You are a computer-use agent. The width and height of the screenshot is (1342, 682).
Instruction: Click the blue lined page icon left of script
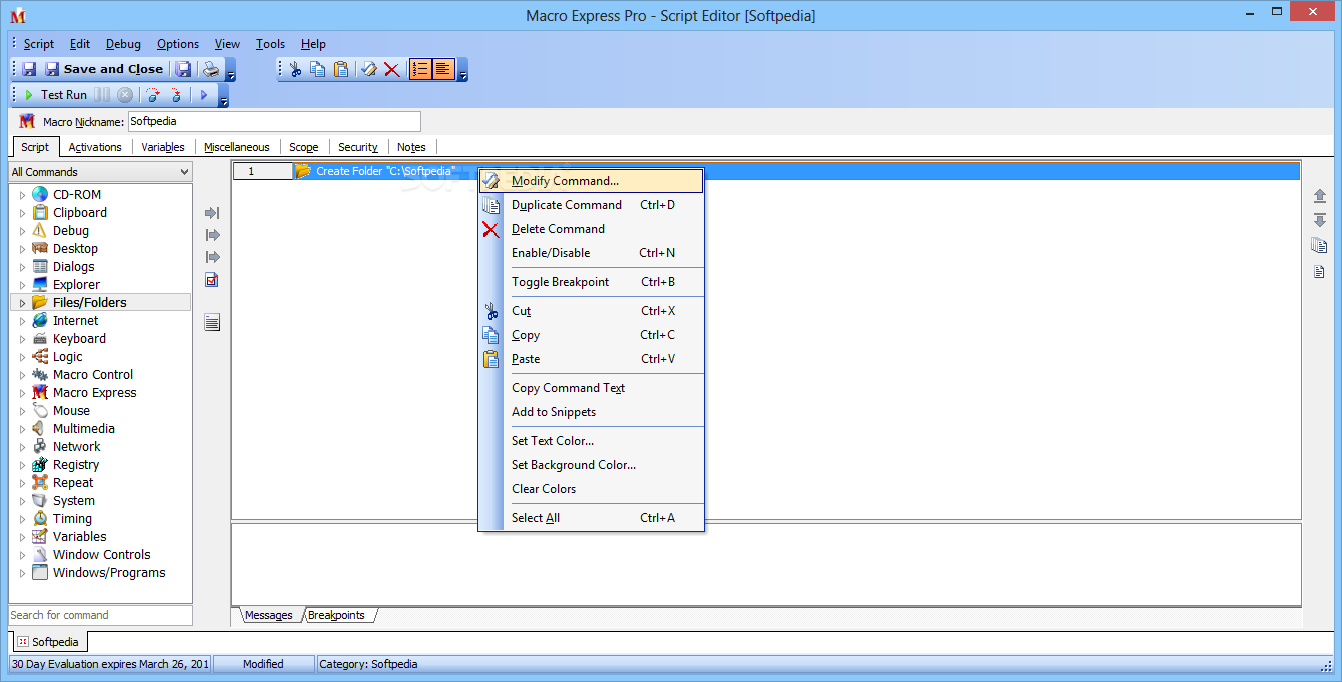coord(212,322)
